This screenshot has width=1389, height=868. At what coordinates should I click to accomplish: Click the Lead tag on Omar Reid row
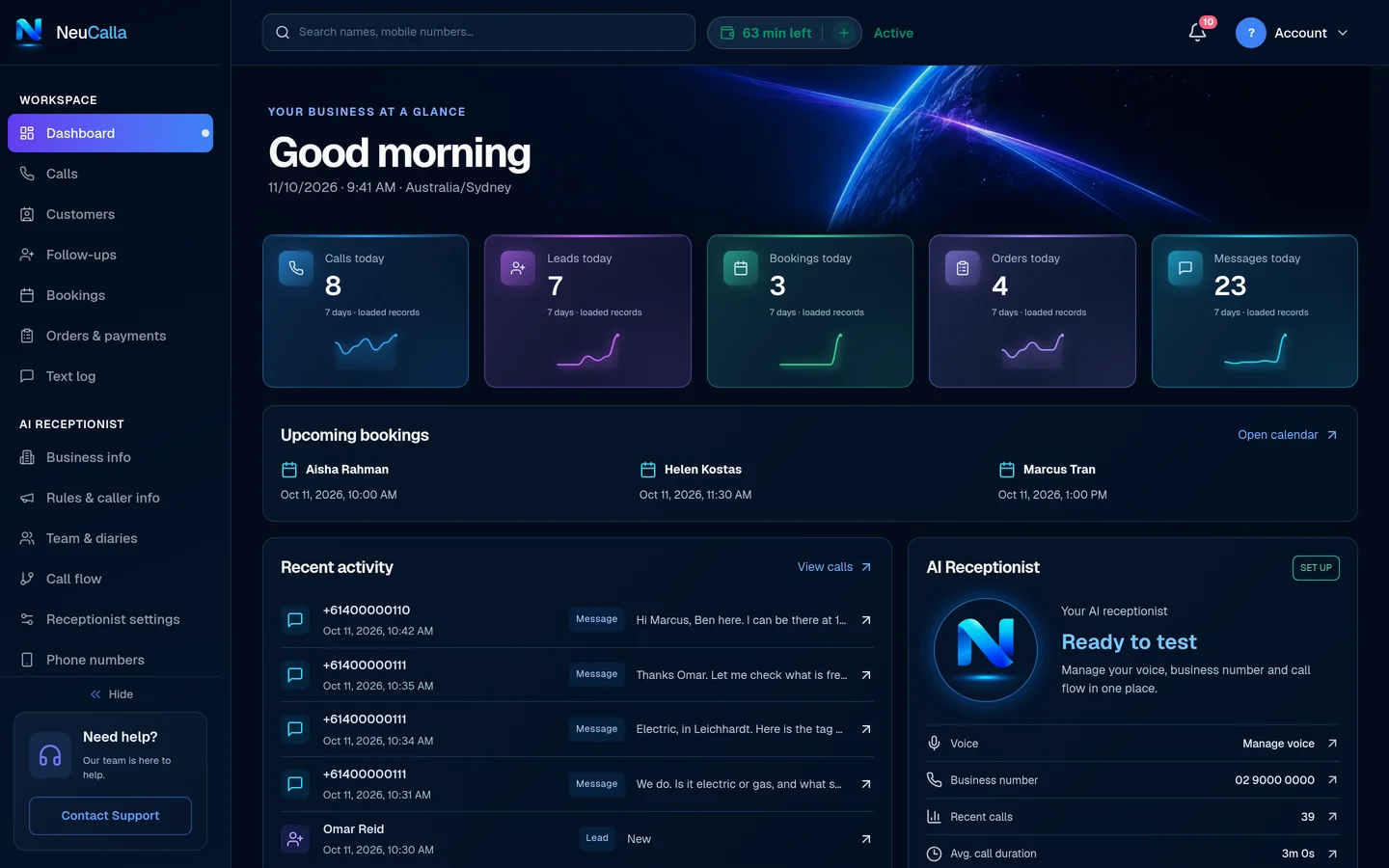[597, 838]
